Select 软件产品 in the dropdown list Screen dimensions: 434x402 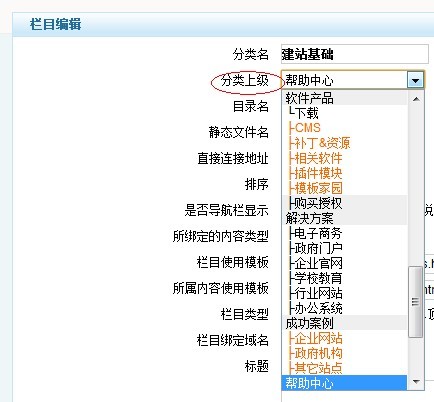point(345,98)
